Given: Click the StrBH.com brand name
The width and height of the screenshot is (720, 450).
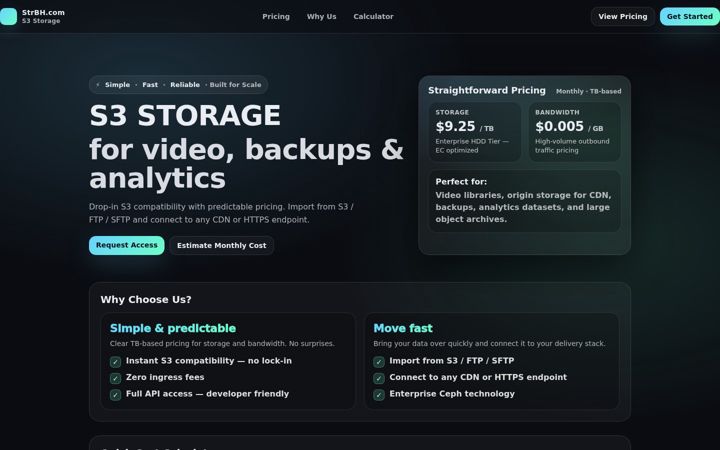Looking at the screenshot, I should 43,12.
